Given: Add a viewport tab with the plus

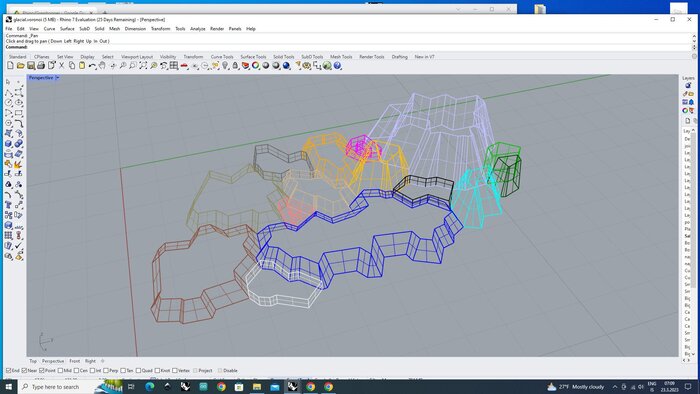Looking at the screenshot, I should point(103,361).
